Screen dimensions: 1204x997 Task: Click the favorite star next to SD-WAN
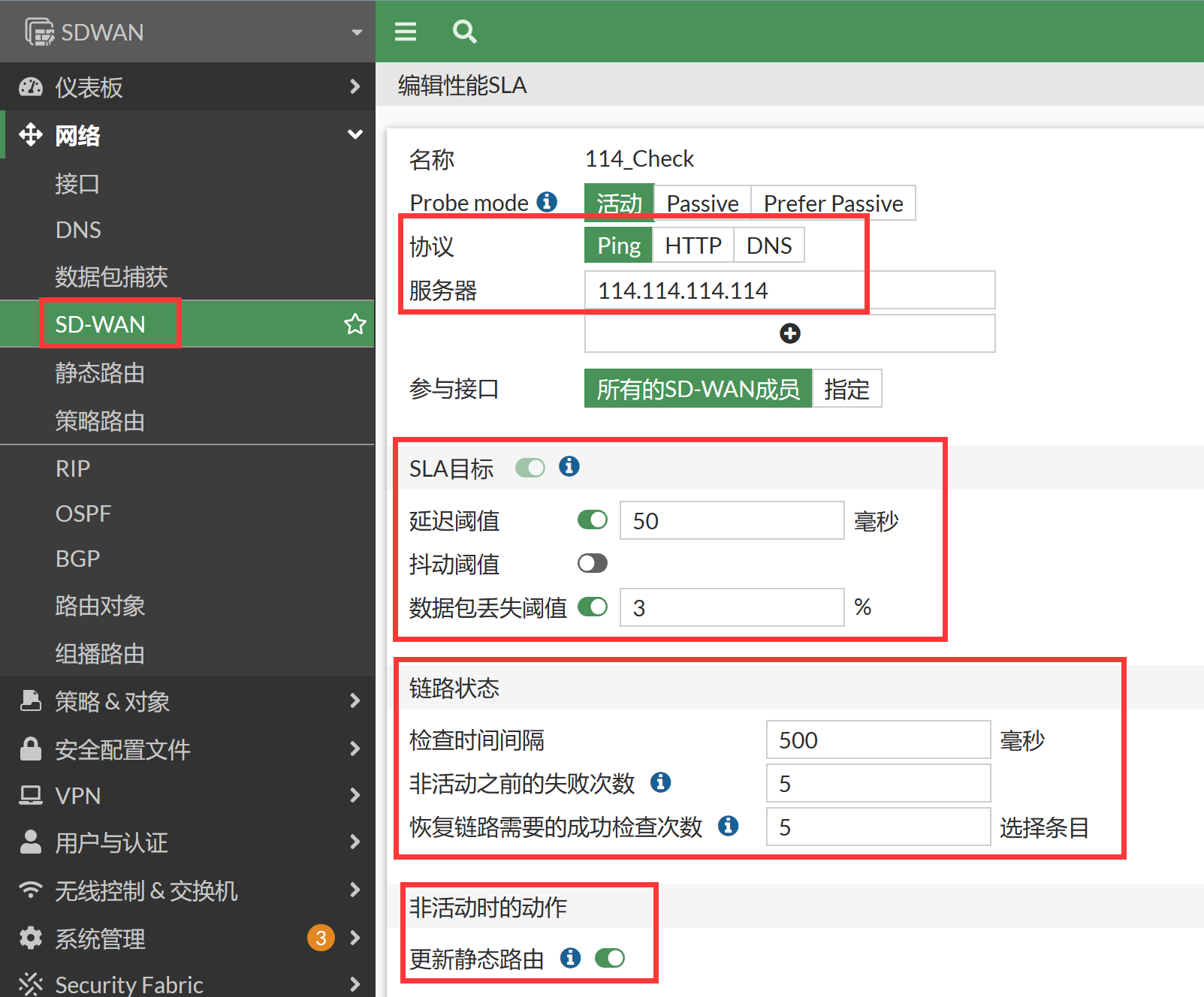355,324
